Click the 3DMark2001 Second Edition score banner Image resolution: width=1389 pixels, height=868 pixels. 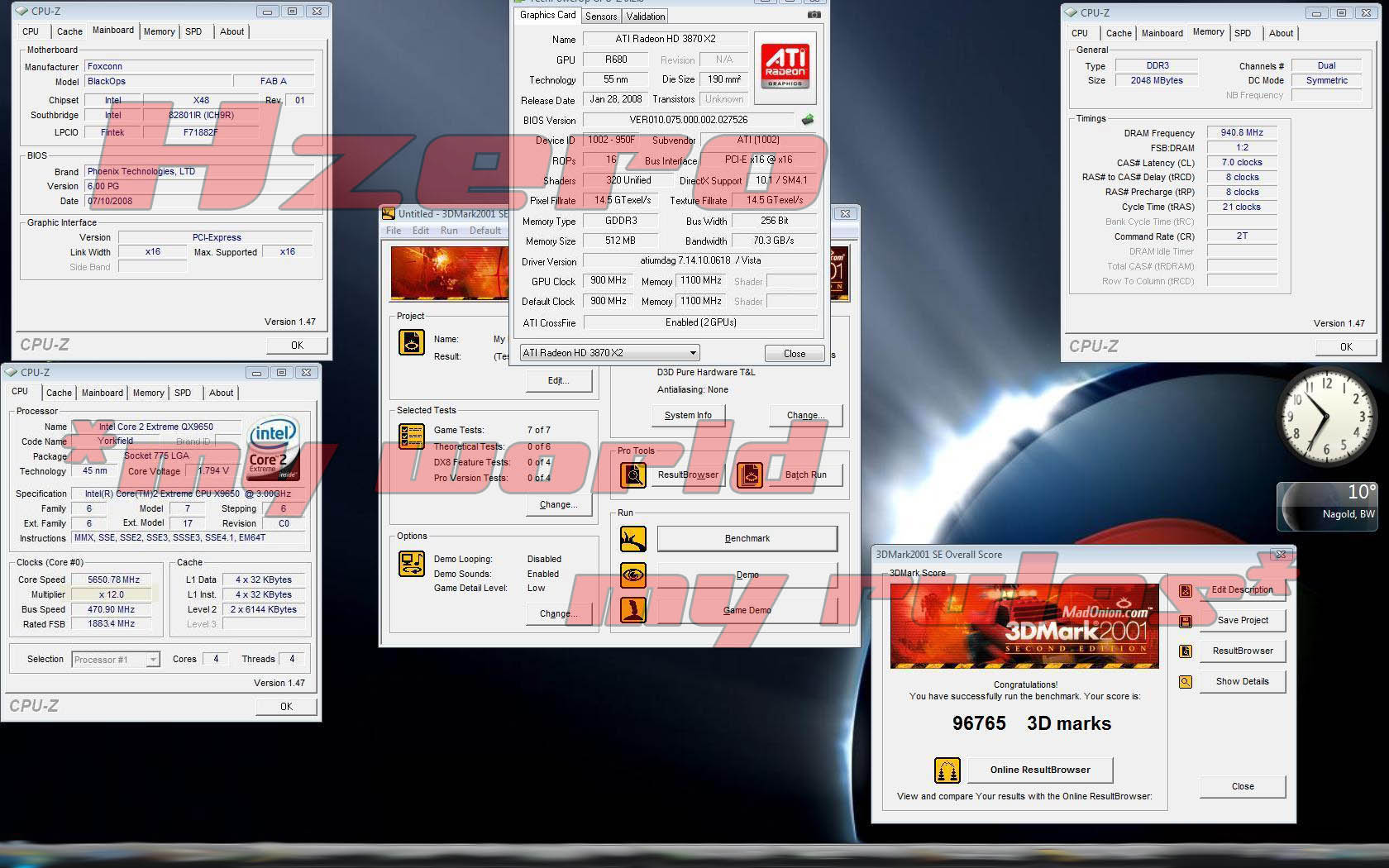pyautogui.click(x=1024, y=627)
